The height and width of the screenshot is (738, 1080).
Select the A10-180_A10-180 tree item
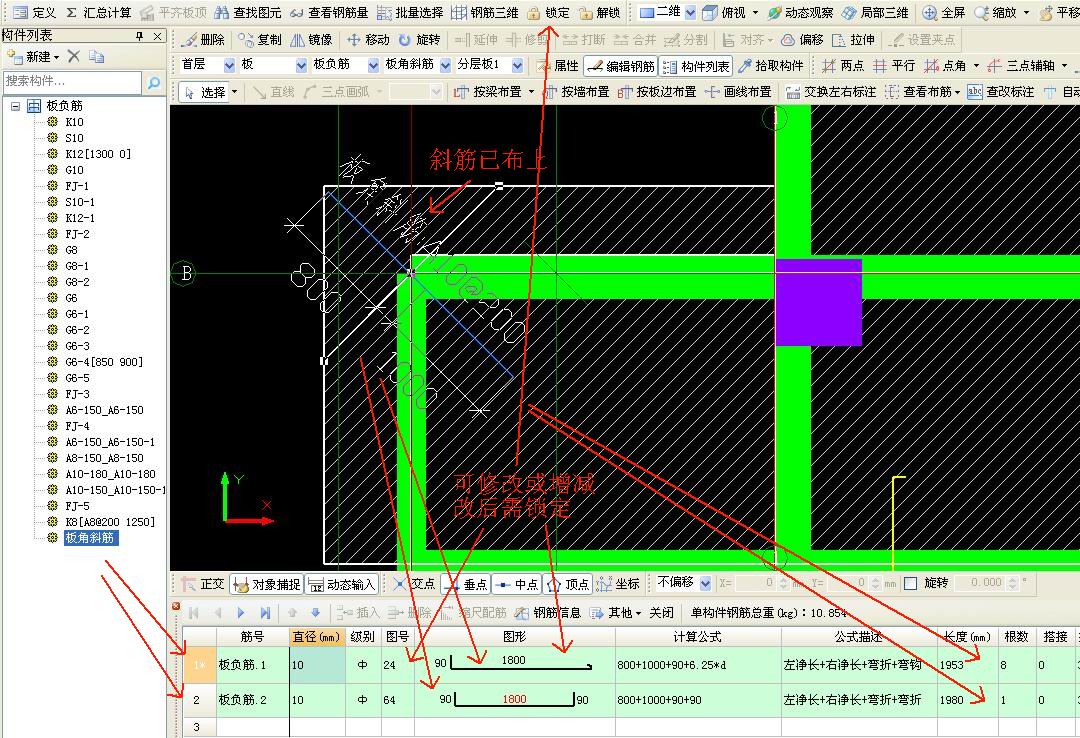click(x=110, y=474)
